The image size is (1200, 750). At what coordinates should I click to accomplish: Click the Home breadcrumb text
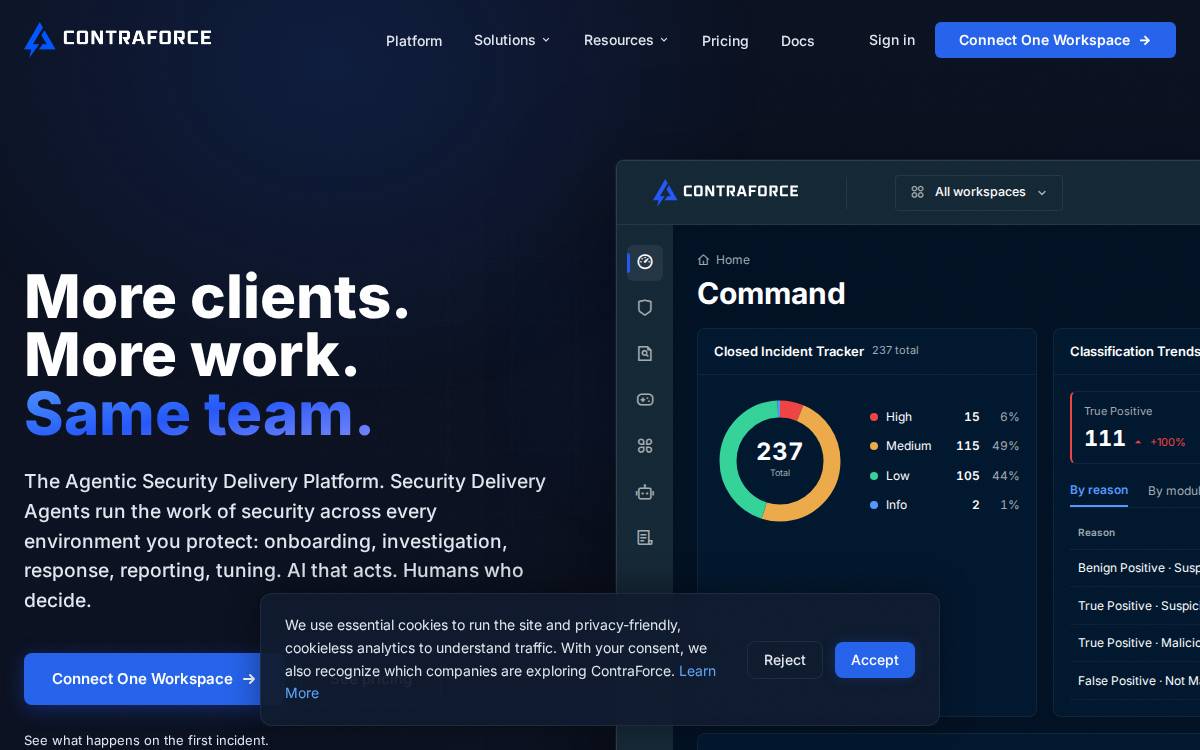733,260
